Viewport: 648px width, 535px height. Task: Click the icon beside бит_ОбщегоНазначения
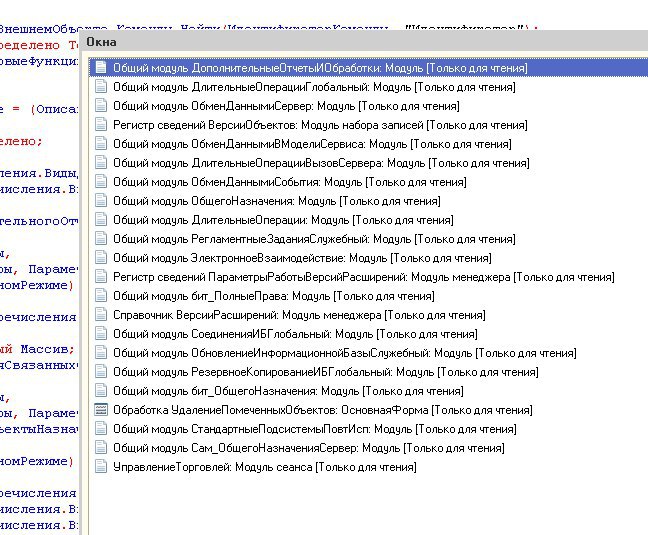point(101,391)
